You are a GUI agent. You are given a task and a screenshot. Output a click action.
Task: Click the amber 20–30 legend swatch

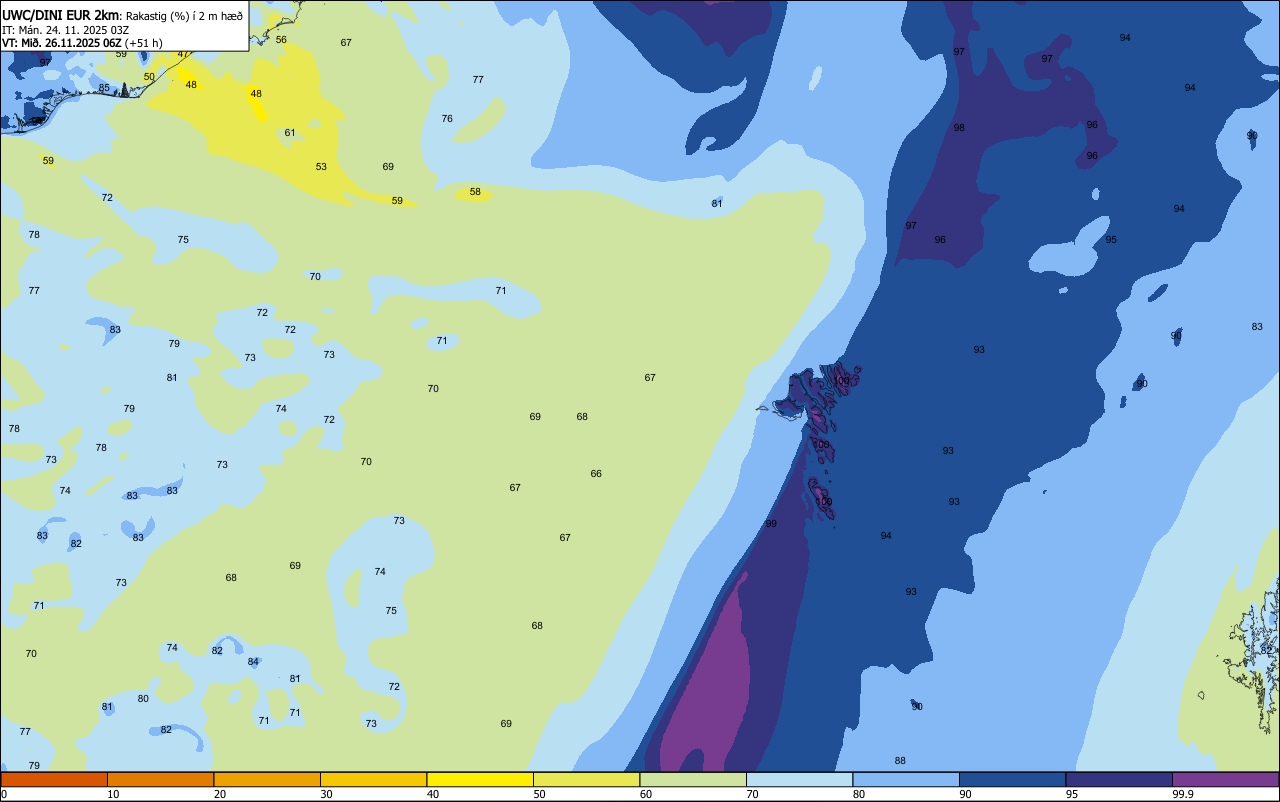[x=267, y=779]
